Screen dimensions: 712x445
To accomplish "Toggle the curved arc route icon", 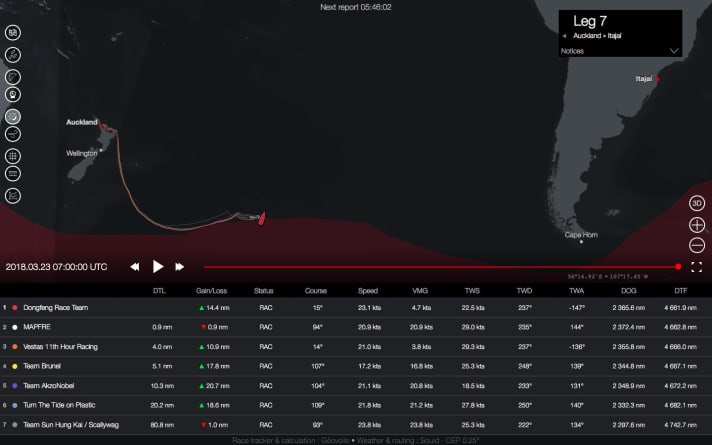I will (13, 77).
